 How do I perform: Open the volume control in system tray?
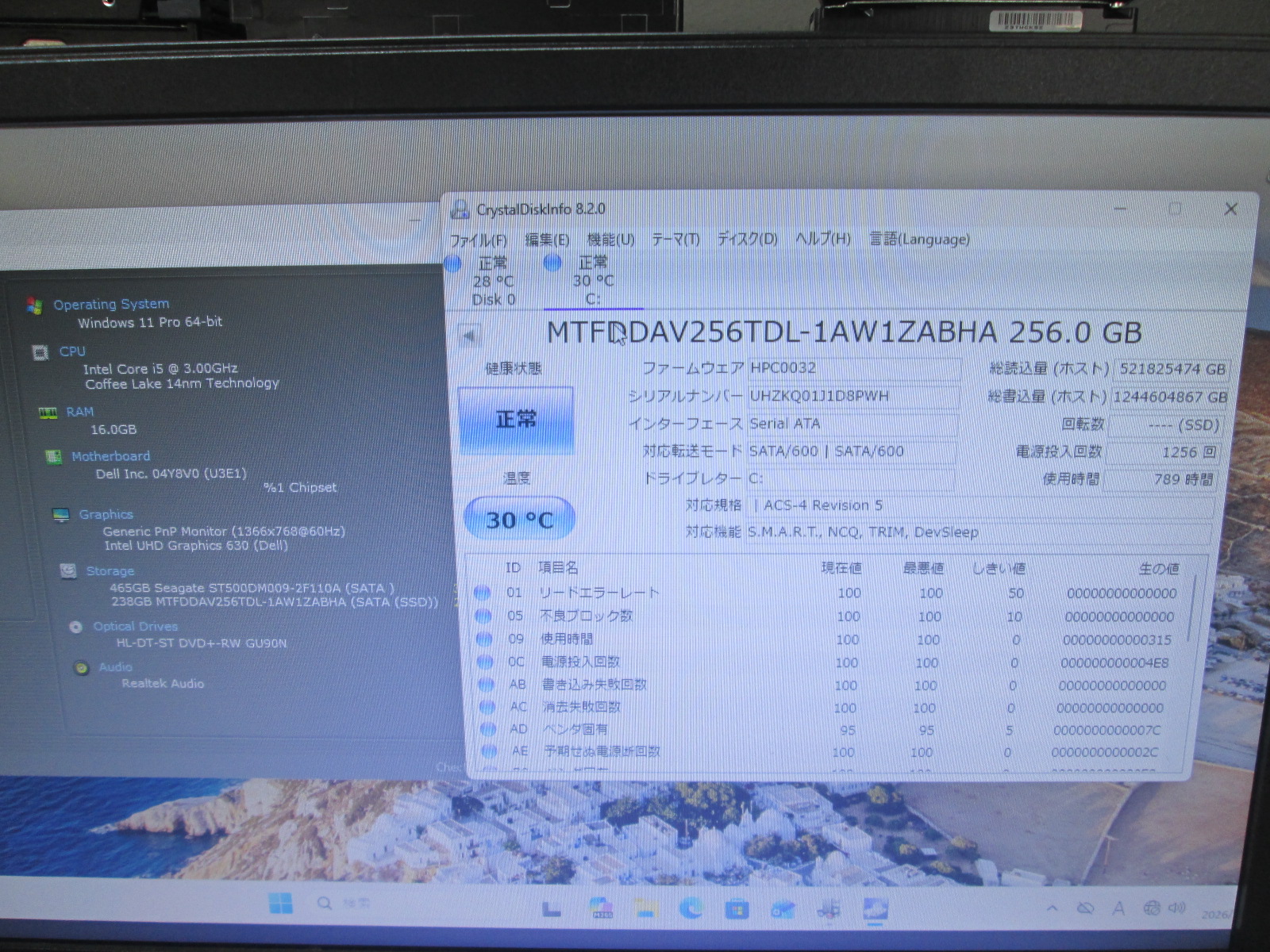point(1176,908)
